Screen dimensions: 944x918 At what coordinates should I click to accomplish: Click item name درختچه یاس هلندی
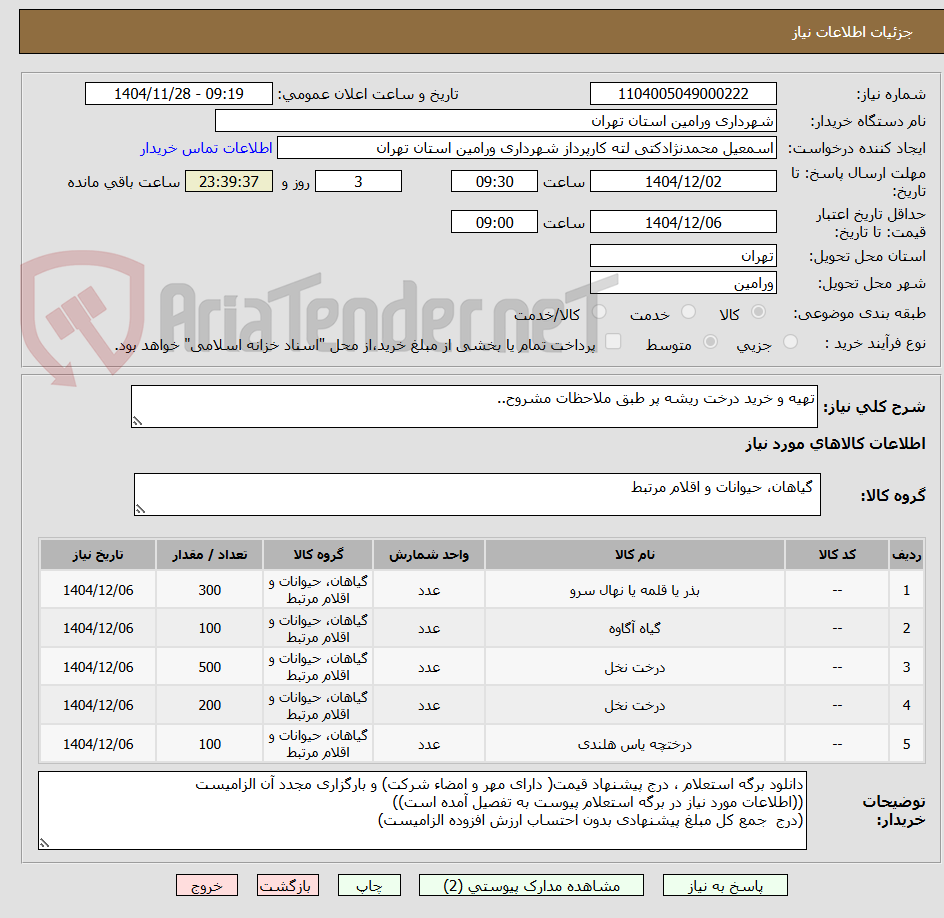tap(635, 744)
